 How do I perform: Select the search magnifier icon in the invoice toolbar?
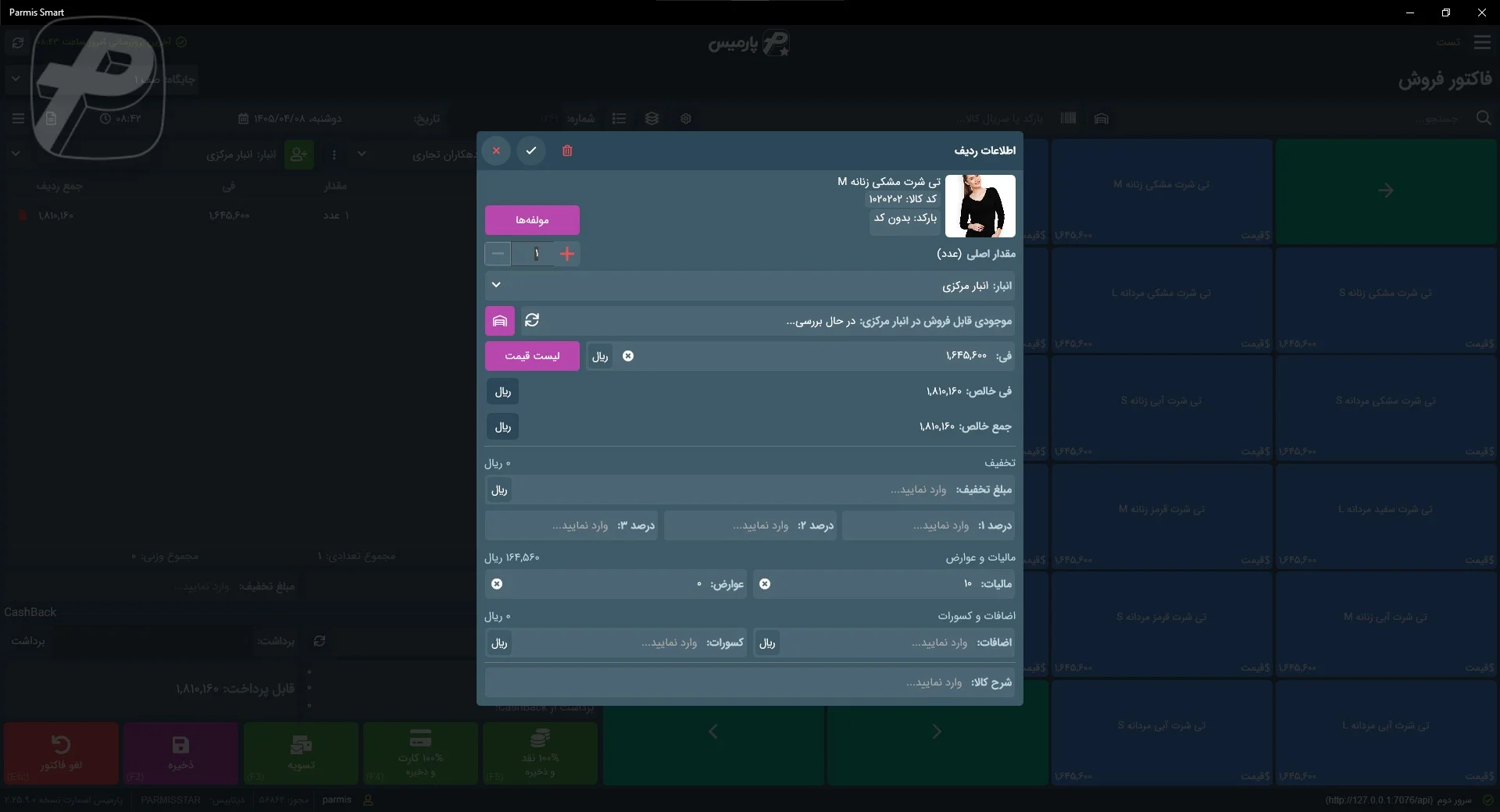click(x=1484, y=118)
